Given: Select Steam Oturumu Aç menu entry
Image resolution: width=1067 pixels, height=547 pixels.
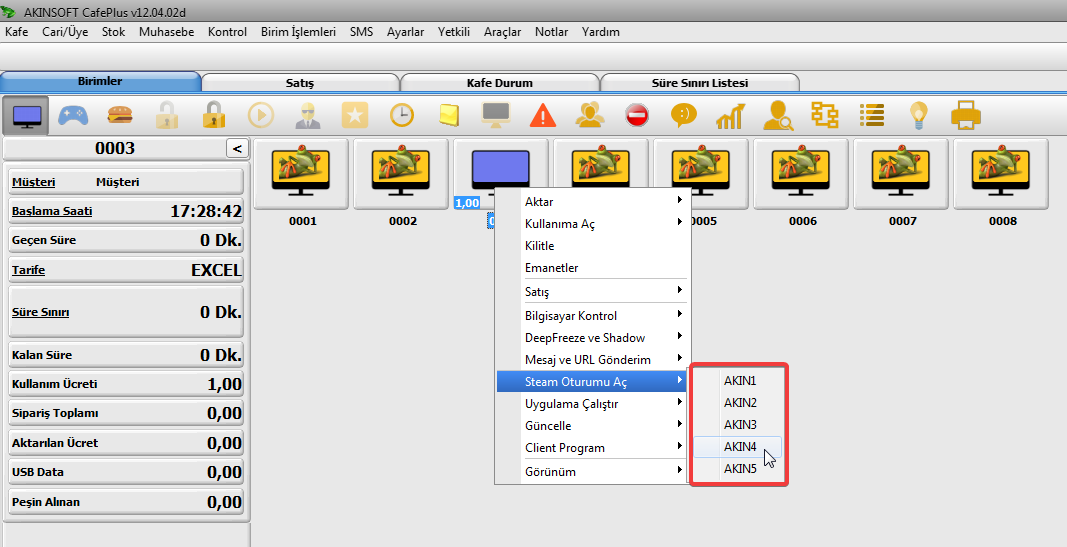Looking at the screenshot, I should coord(593,381).
